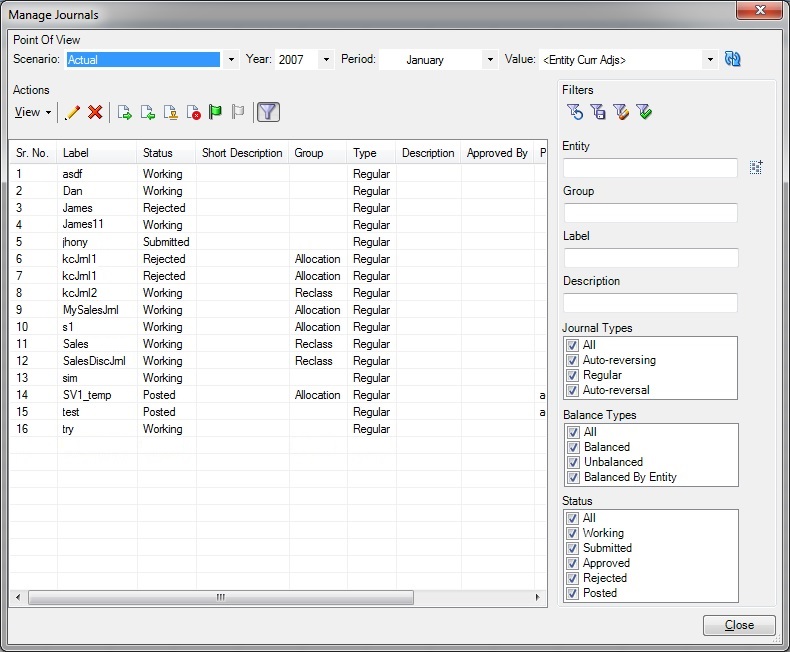Click the refresh icon beside Value dropdown
790x652 pixels.
coord(733,60)
